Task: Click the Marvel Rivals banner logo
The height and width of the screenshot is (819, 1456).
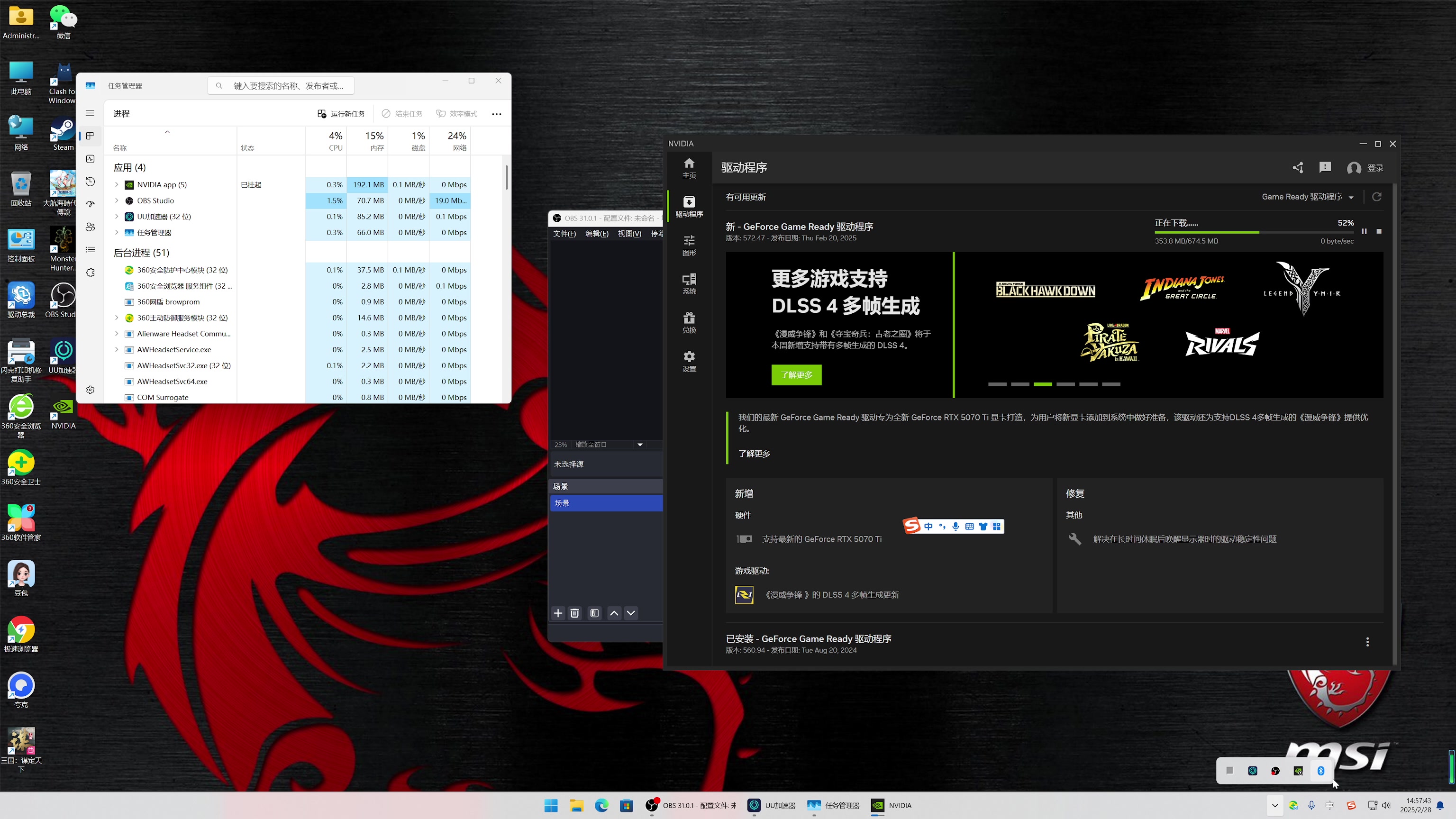Action: 1222,343
